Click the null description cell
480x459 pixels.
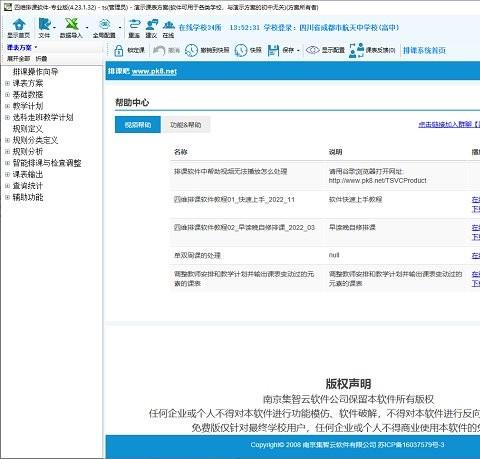point(334,255)
